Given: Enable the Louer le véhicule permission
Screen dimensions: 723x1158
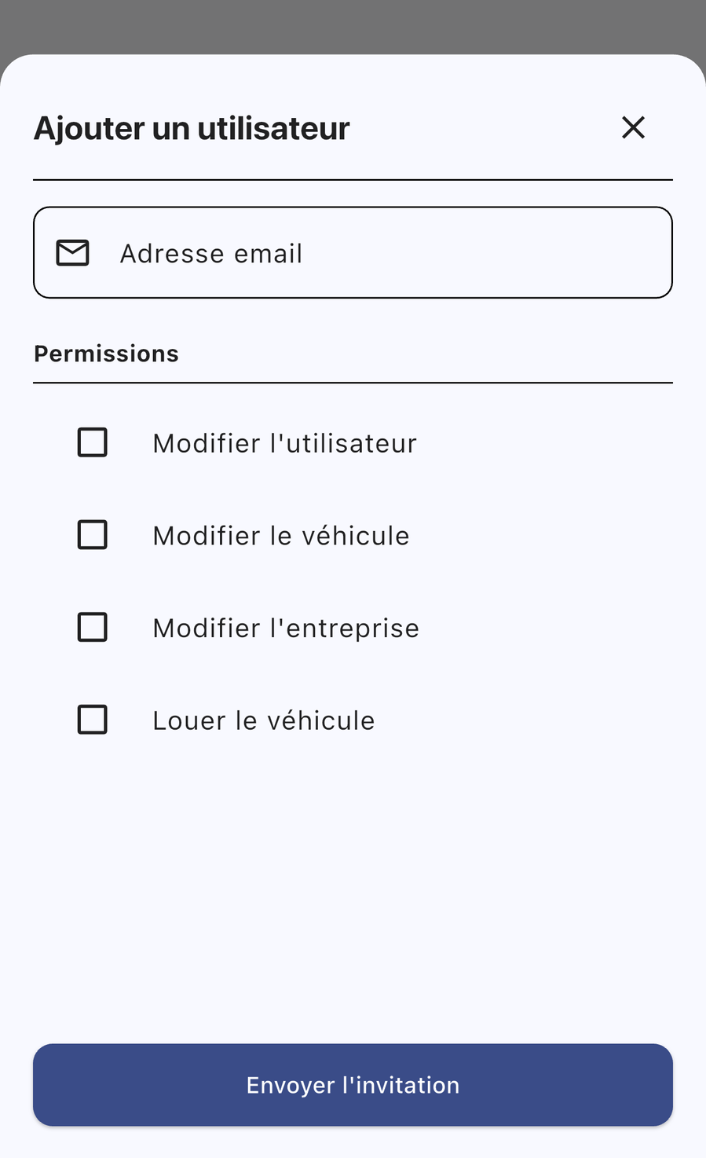Looking at the screenshot, I should pos(92,719).
